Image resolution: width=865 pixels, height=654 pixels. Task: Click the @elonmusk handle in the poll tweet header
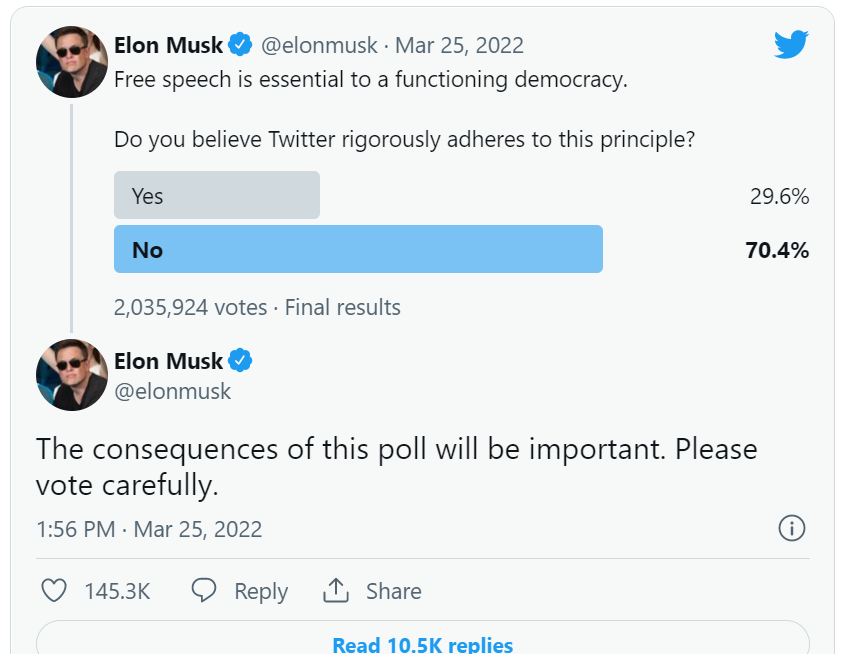coord(320,46)
